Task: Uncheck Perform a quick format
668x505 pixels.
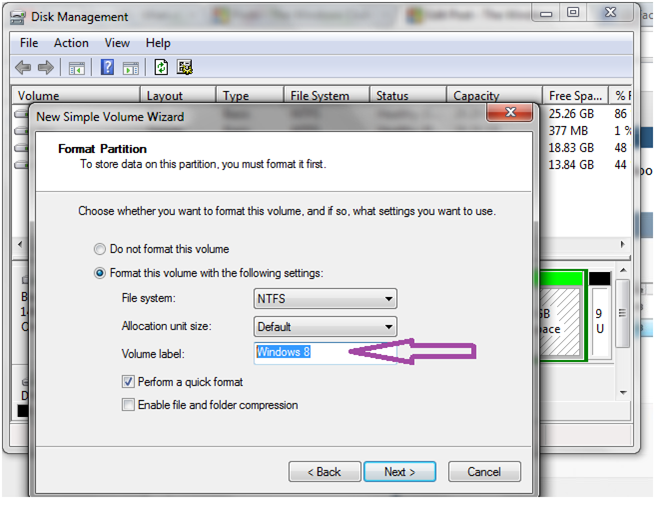Action: pyautogui.click(x=128, y=381)
